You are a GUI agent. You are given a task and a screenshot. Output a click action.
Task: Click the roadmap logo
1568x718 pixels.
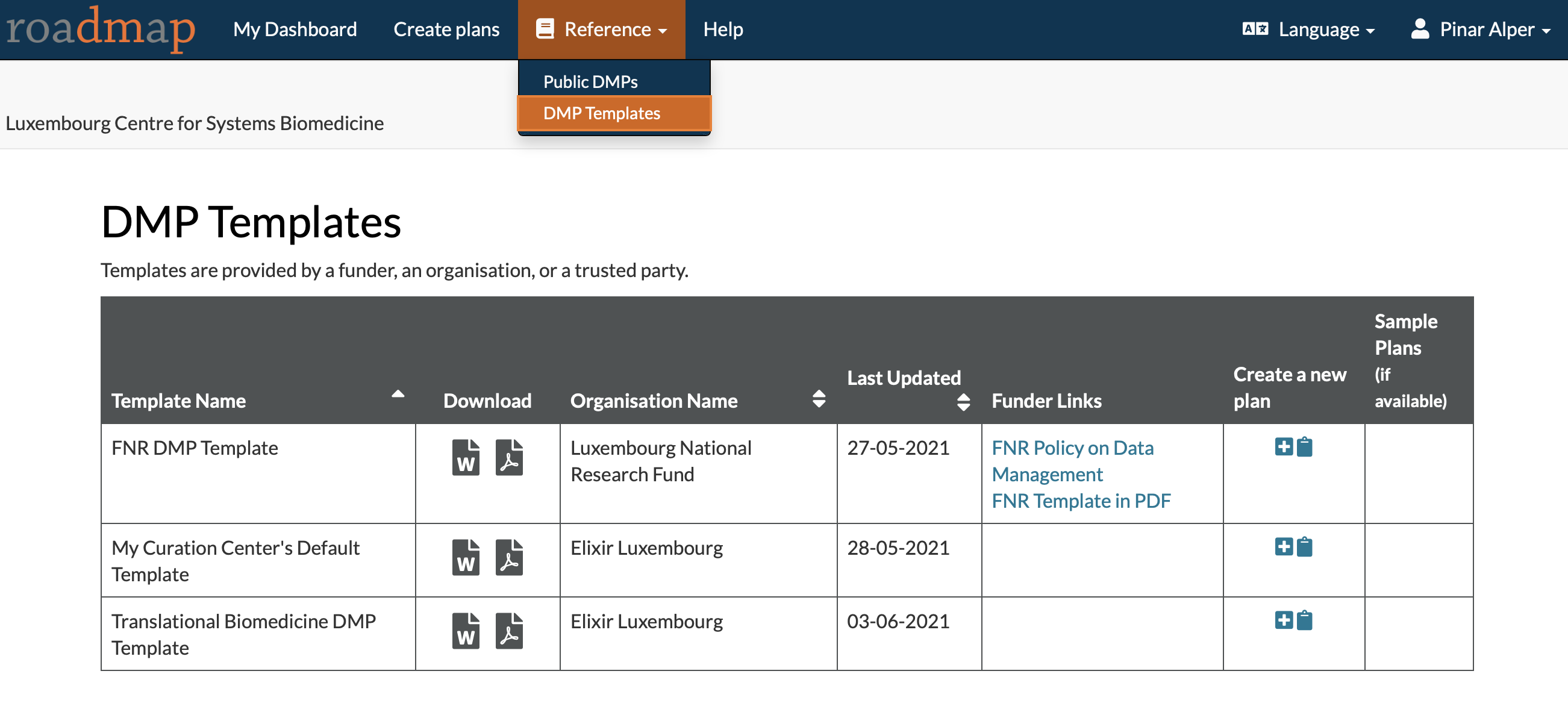tap(101, 28)
